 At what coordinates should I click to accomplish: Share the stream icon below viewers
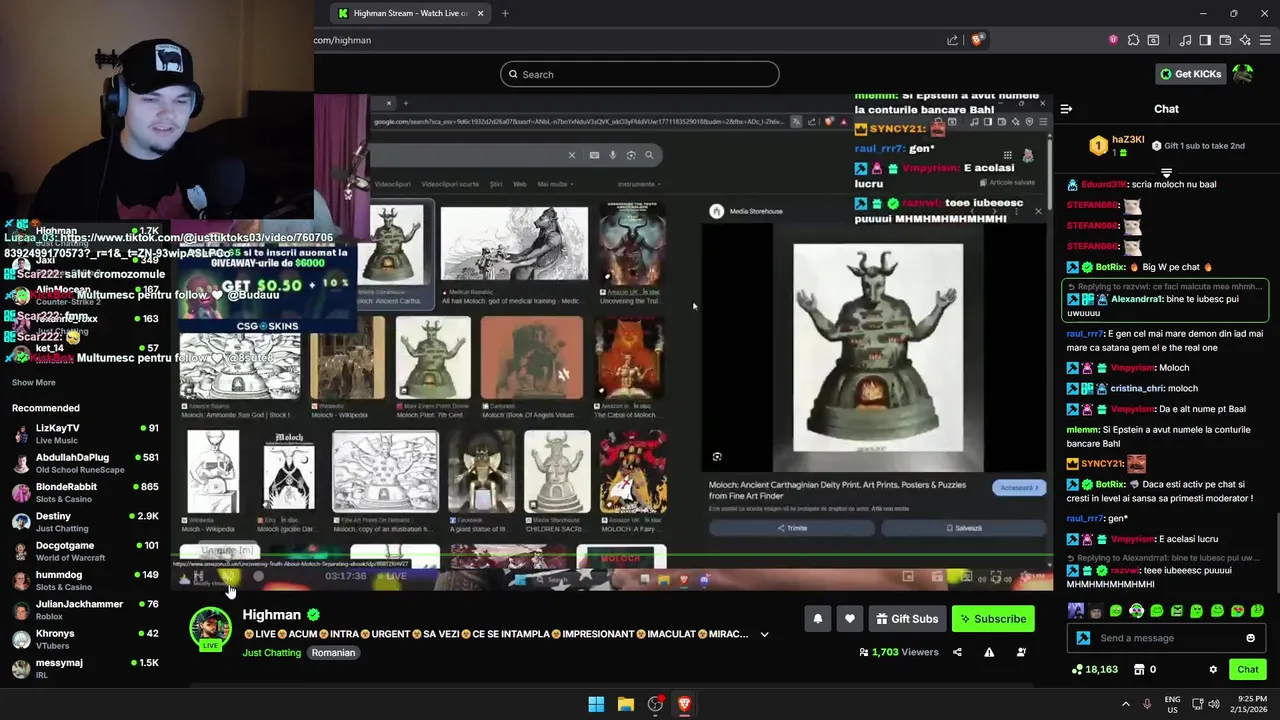[x=957, y=652]
